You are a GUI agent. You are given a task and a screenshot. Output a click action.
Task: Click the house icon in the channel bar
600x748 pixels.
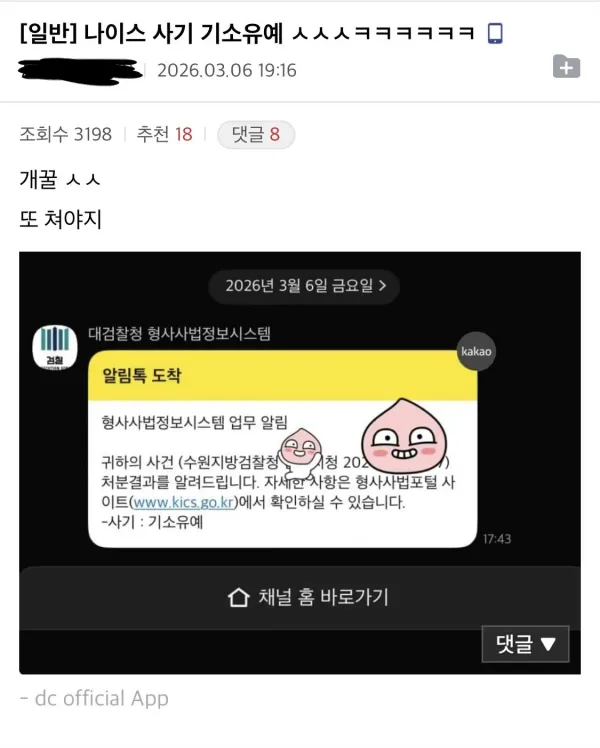238,597
